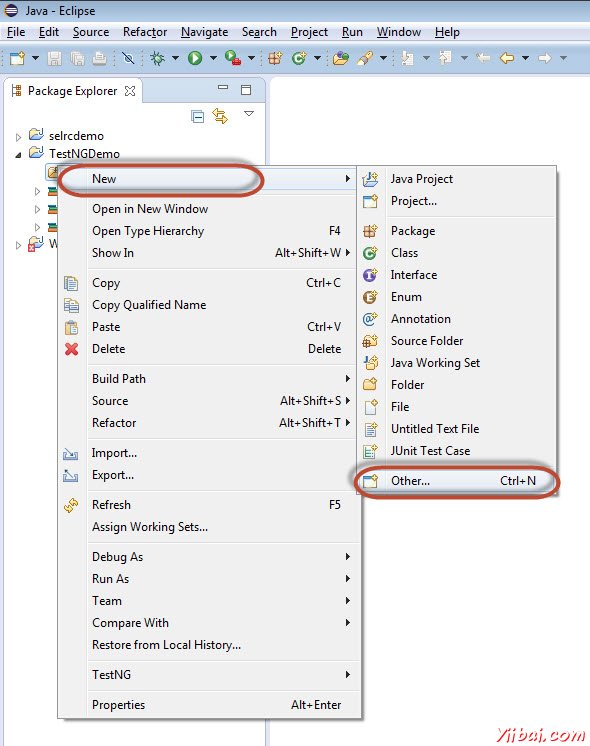Collapse the TestNGDemo project

(x=18, y=155)
